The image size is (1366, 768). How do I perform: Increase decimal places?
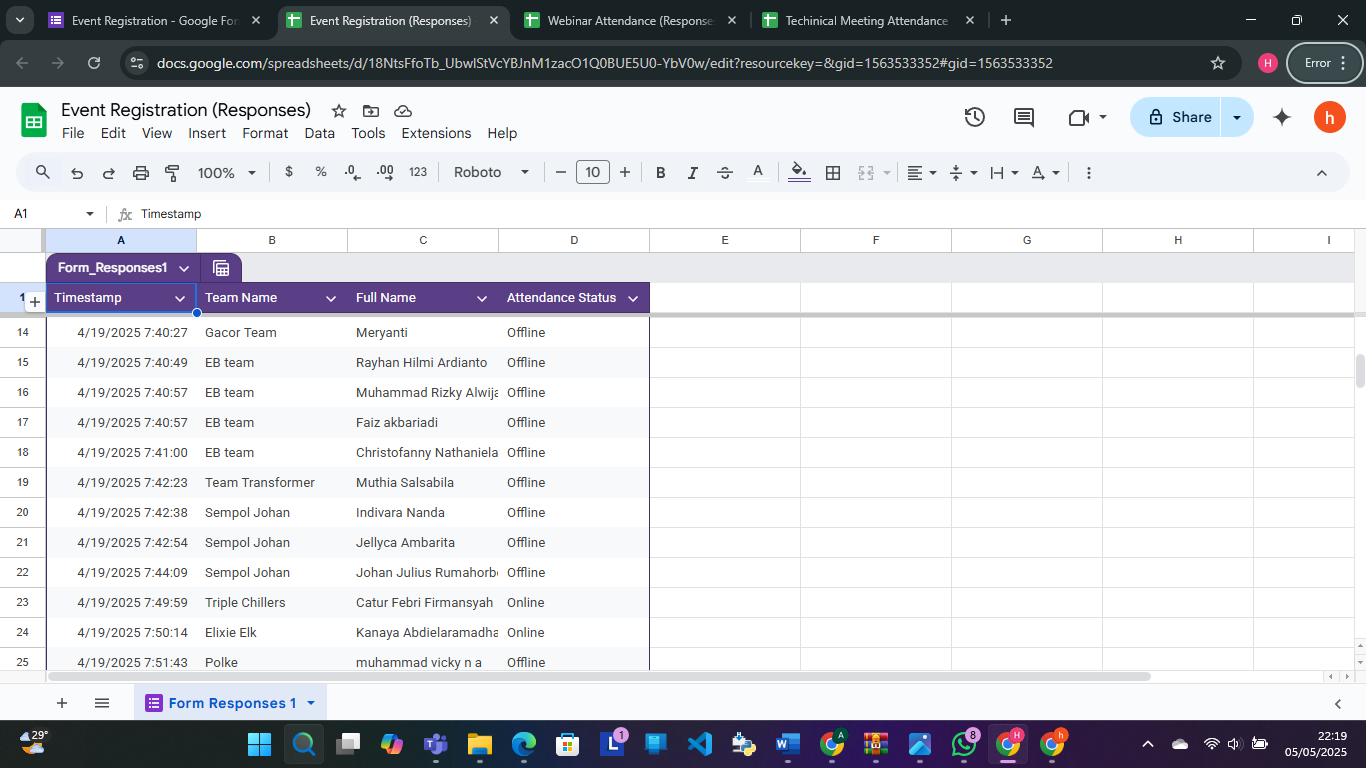(x=385, y=172)
